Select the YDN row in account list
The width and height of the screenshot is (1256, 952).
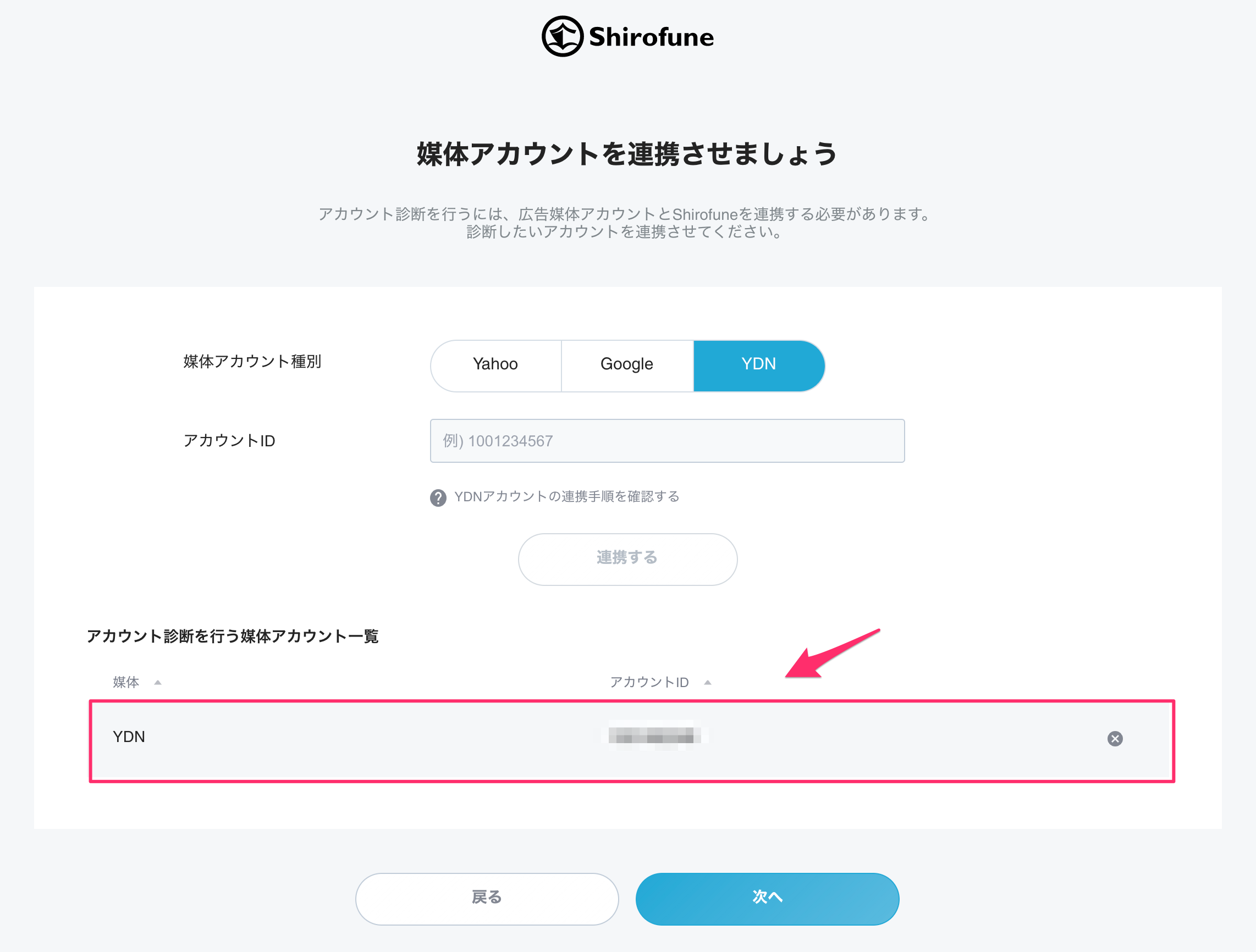(631, 741)
